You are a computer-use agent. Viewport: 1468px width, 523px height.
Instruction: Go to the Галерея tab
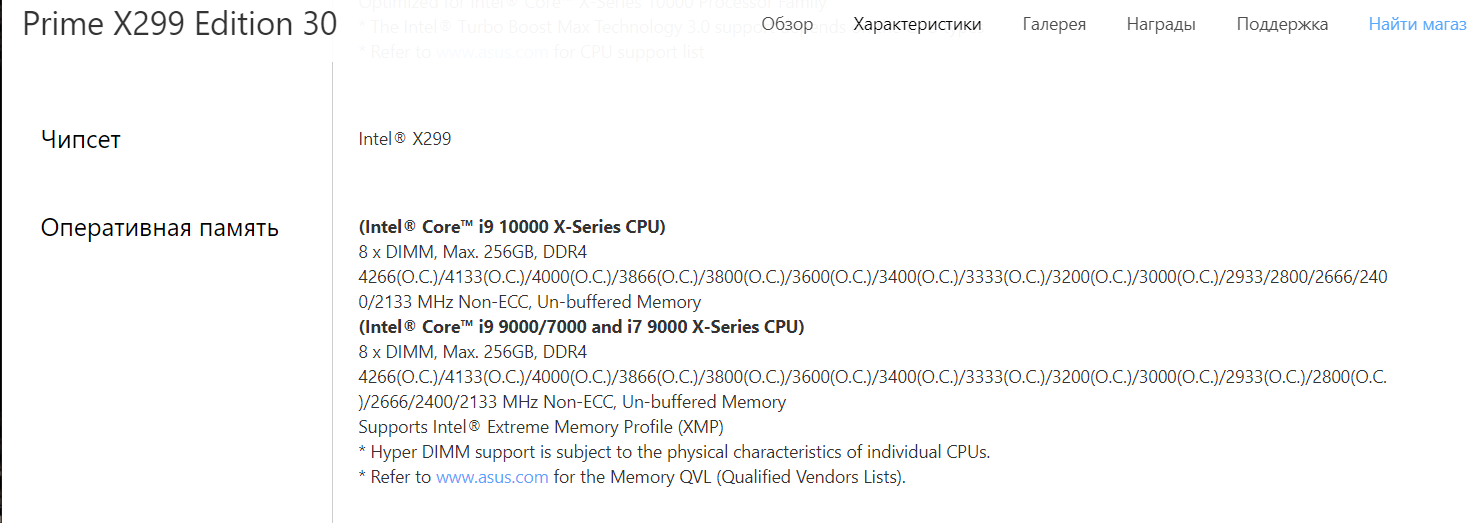(x=1054, y=24)
